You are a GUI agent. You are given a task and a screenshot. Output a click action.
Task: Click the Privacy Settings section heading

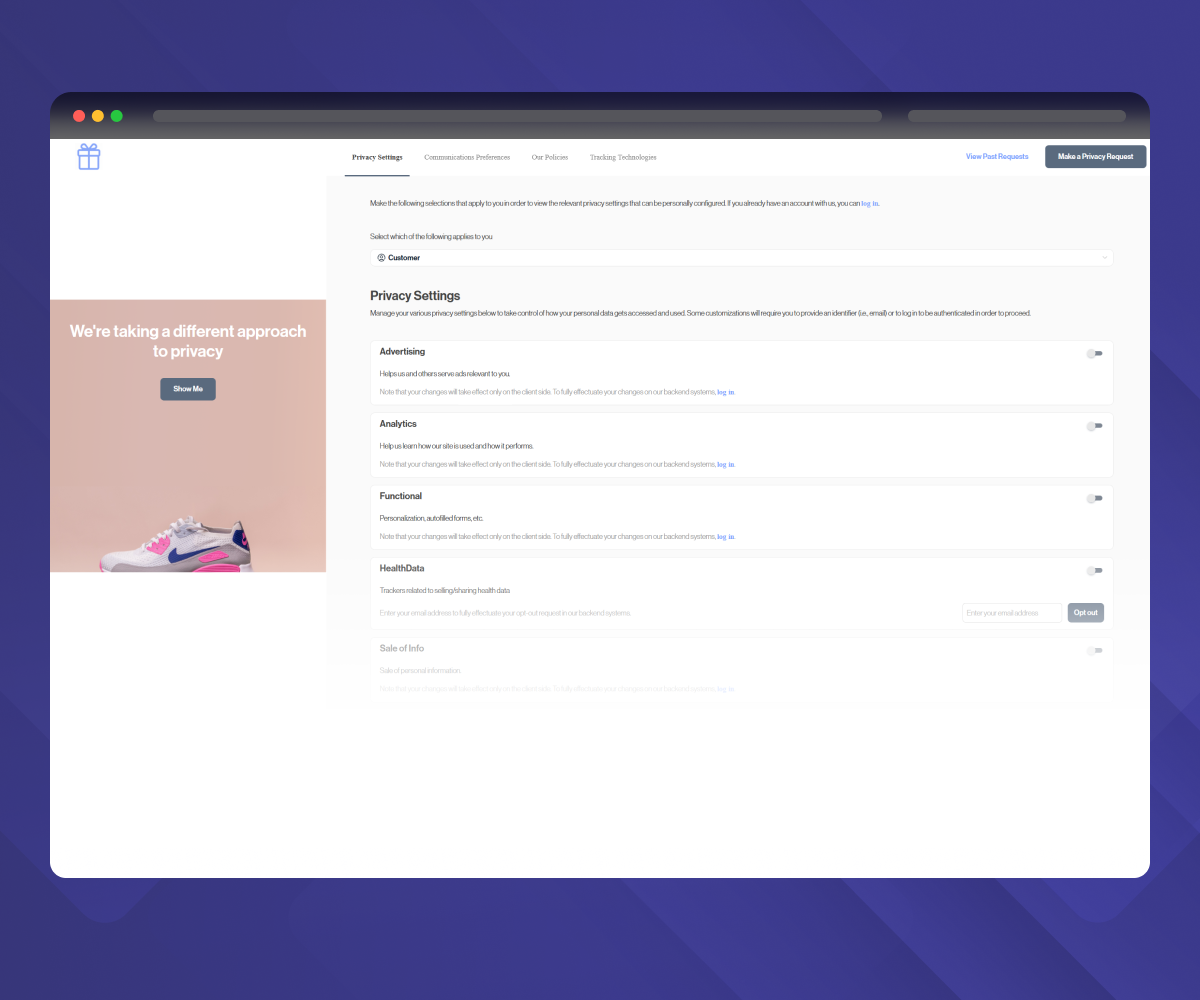[415, 296]
